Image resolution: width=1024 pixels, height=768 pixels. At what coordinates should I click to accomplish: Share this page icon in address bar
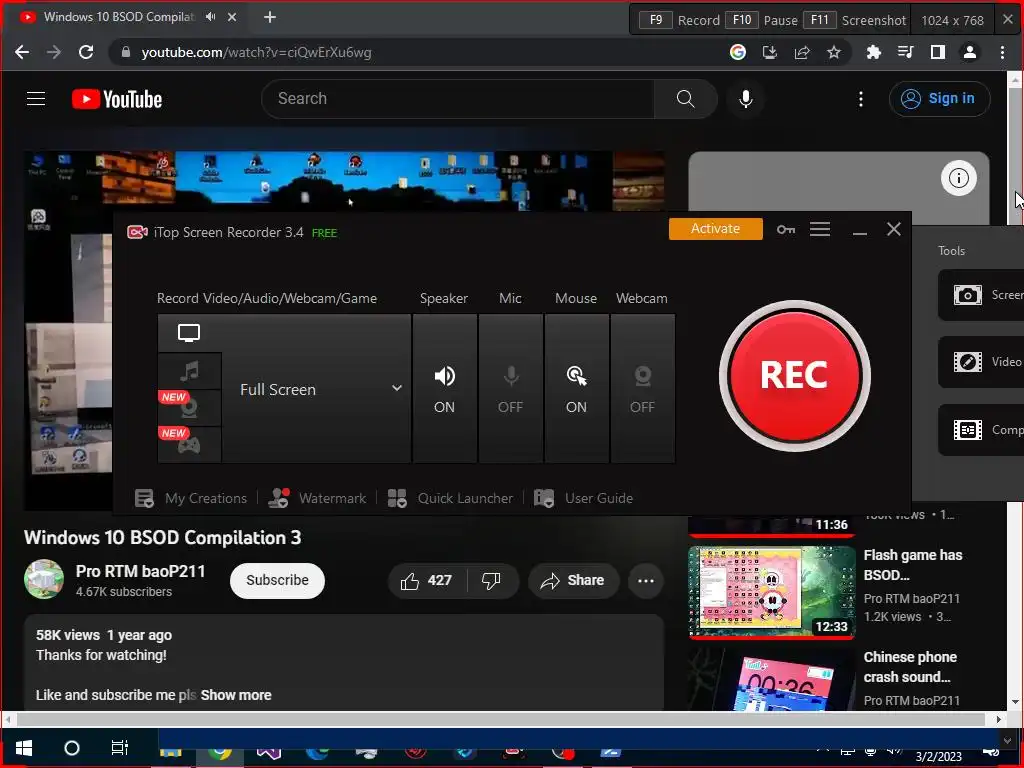[x=802, y=52]
